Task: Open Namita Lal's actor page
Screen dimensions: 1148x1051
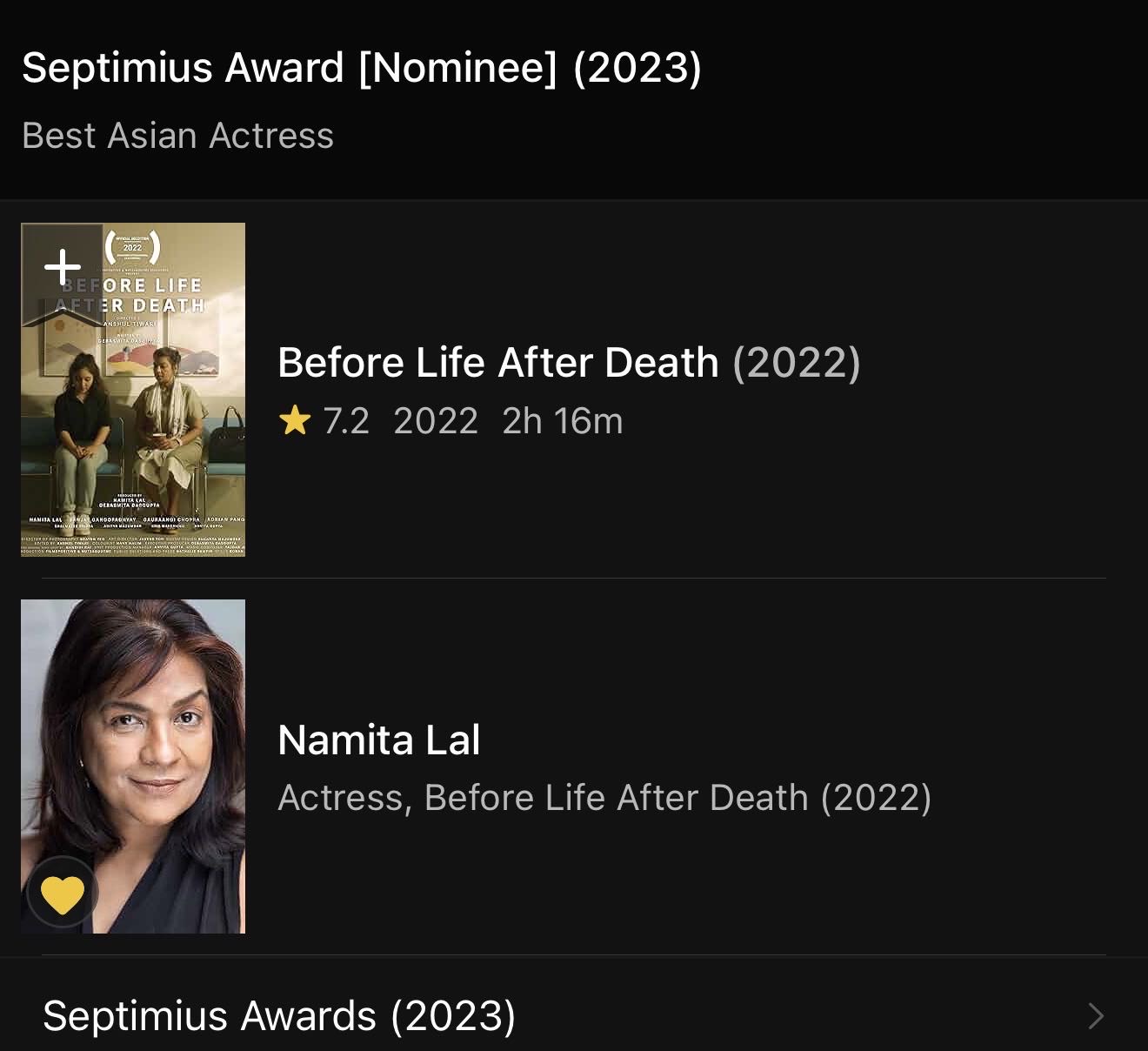Action: (x=380, y=739)
